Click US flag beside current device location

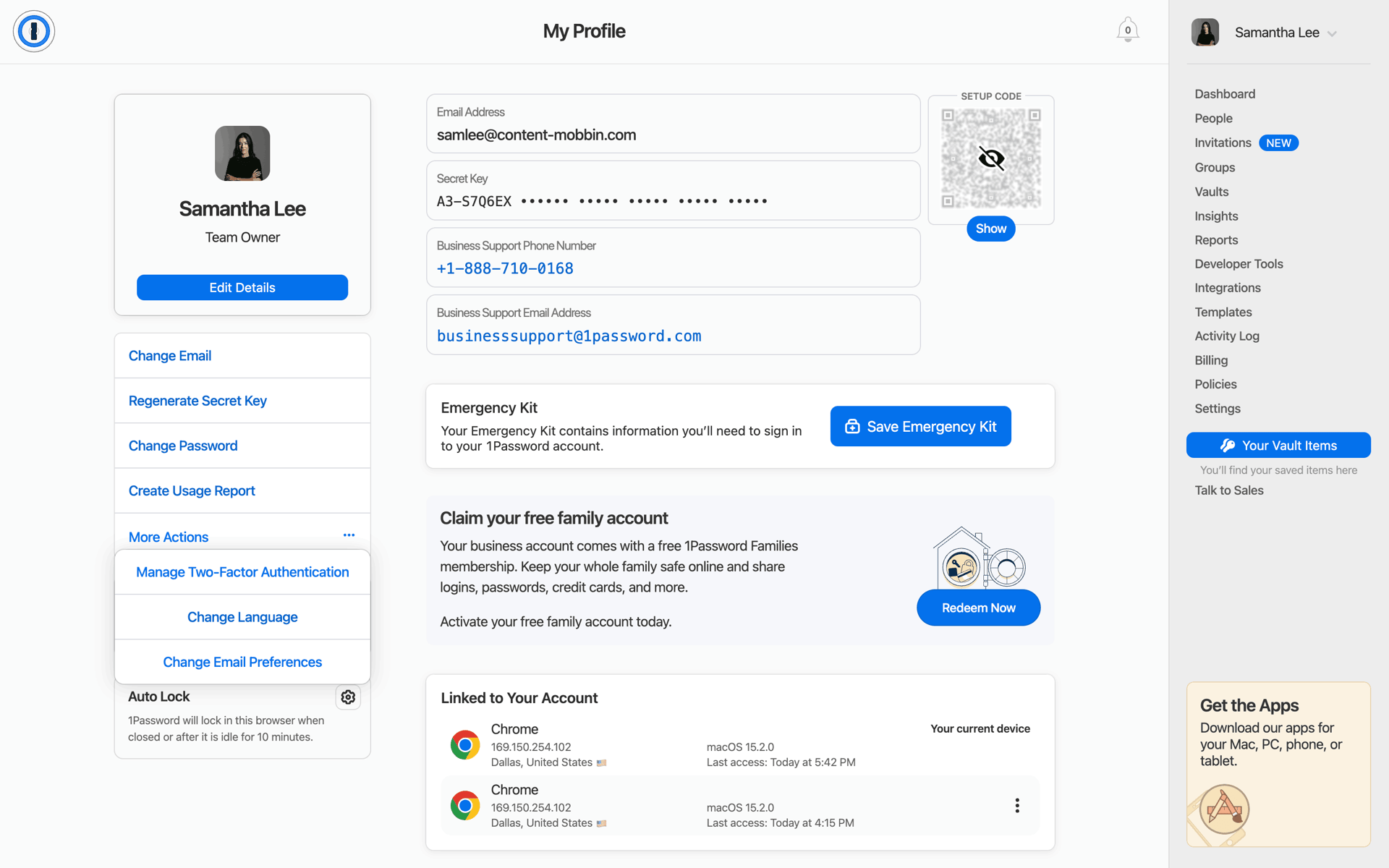[x=601, y=762]
